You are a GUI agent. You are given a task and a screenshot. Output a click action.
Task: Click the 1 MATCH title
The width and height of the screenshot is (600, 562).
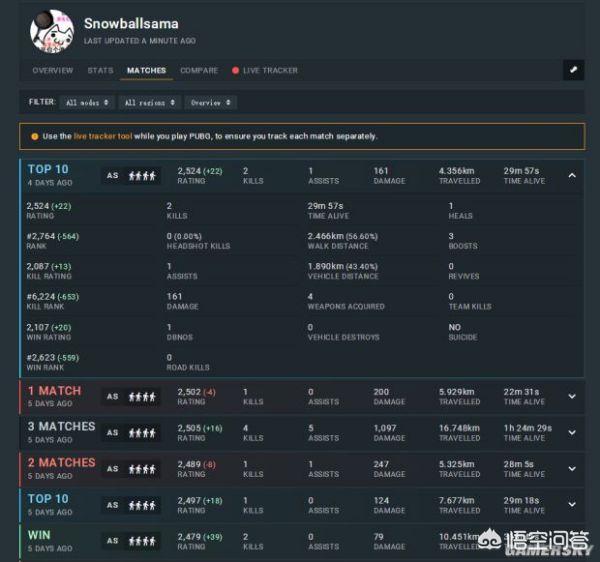[x=54, y=391]
